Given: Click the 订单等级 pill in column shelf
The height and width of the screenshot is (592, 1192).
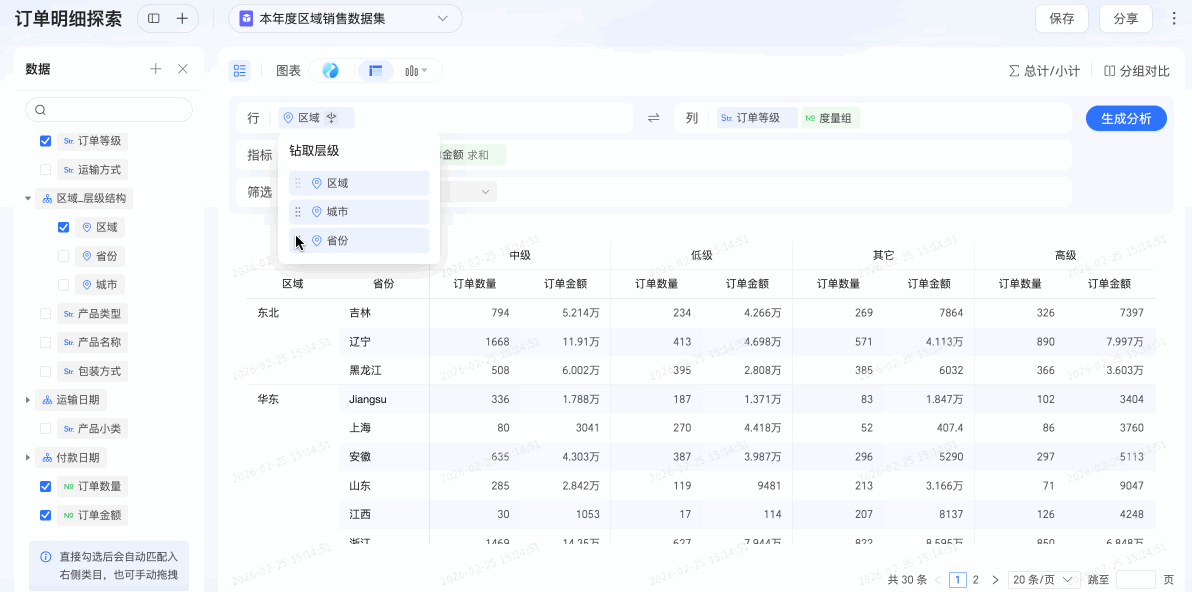Looking at the screenshot, I should point(757,118).
